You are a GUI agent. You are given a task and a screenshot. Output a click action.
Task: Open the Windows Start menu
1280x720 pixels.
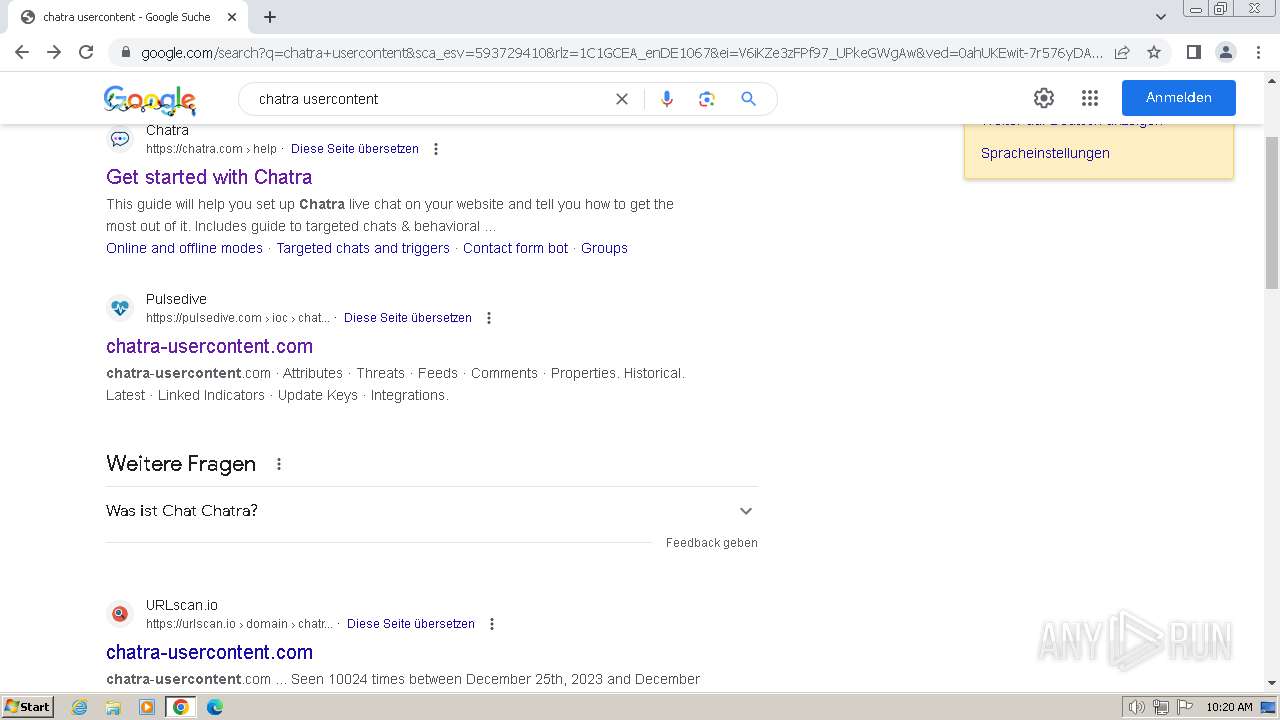(x=27, y=707)
